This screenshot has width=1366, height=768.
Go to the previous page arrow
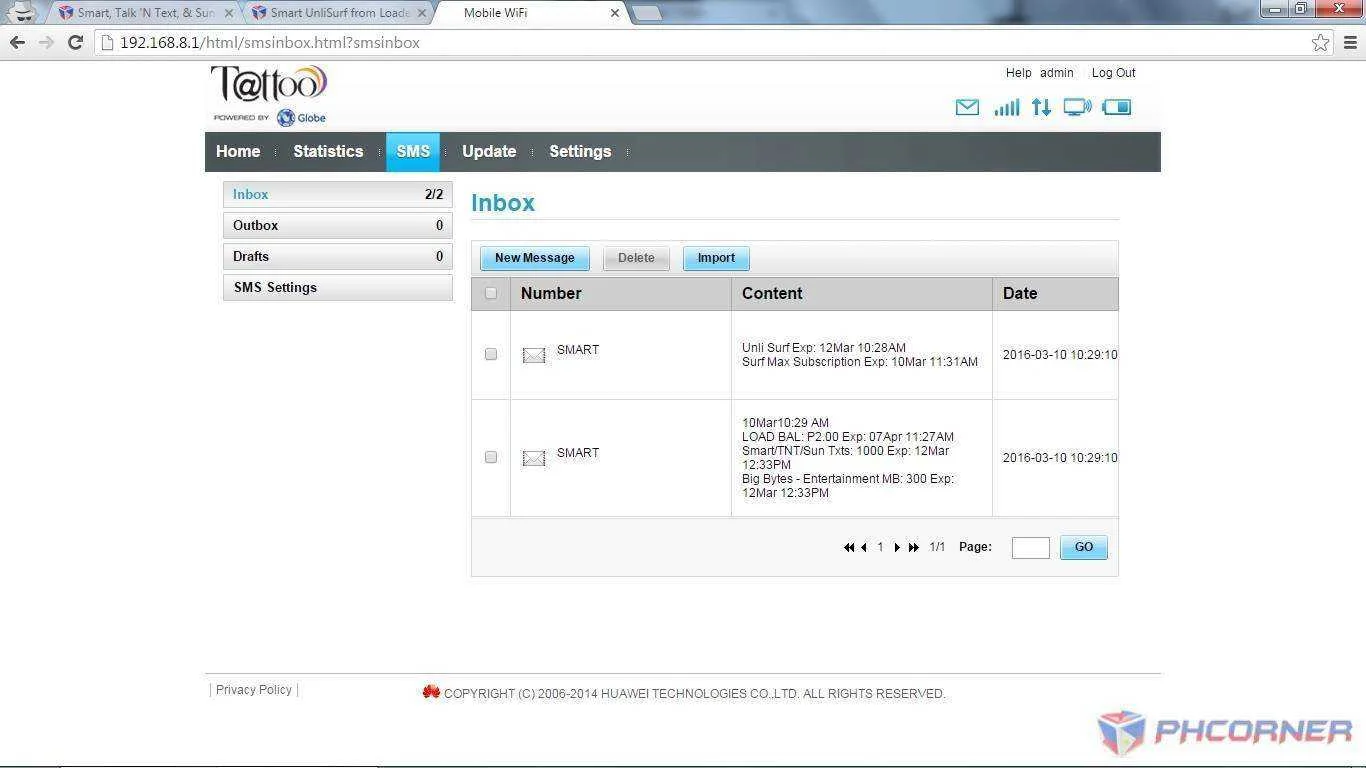[864, 547]
